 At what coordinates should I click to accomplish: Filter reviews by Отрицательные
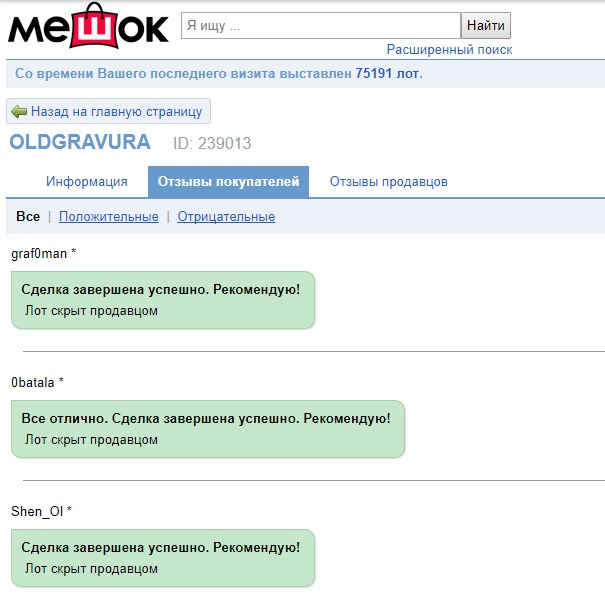coord(226,216)
